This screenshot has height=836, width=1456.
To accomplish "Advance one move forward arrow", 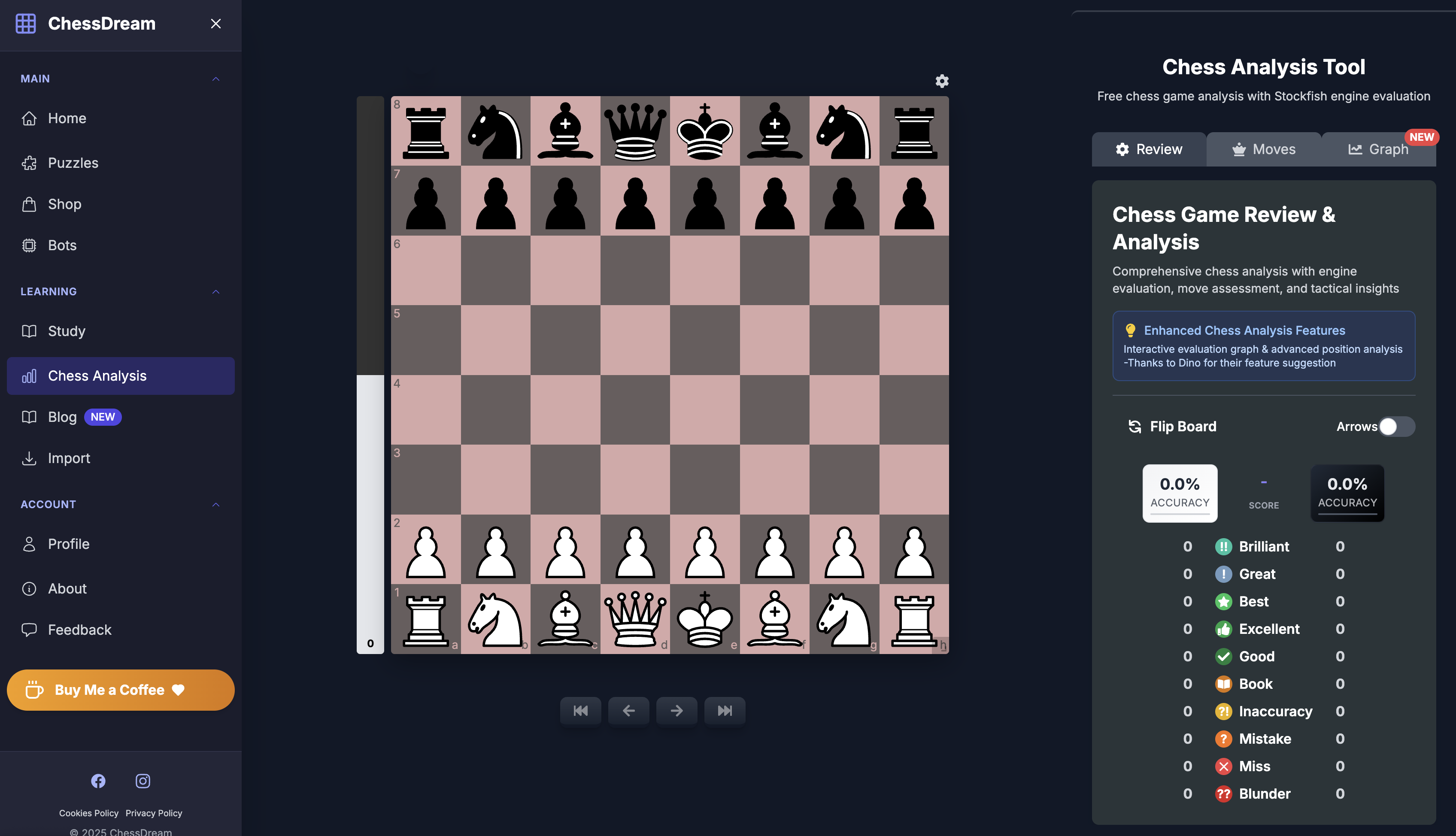I will pos(676,711).
